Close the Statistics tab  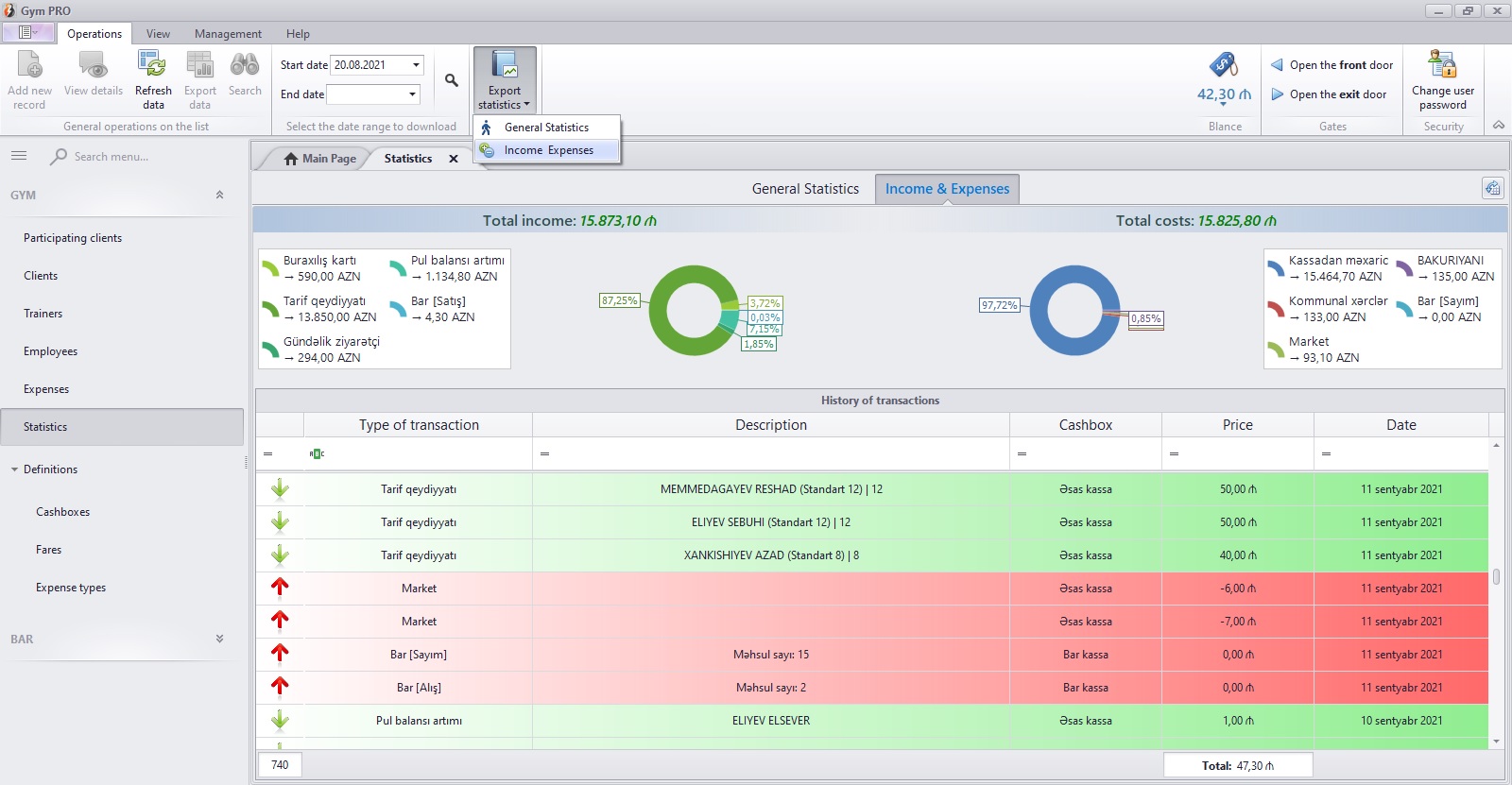coord(454,159)
